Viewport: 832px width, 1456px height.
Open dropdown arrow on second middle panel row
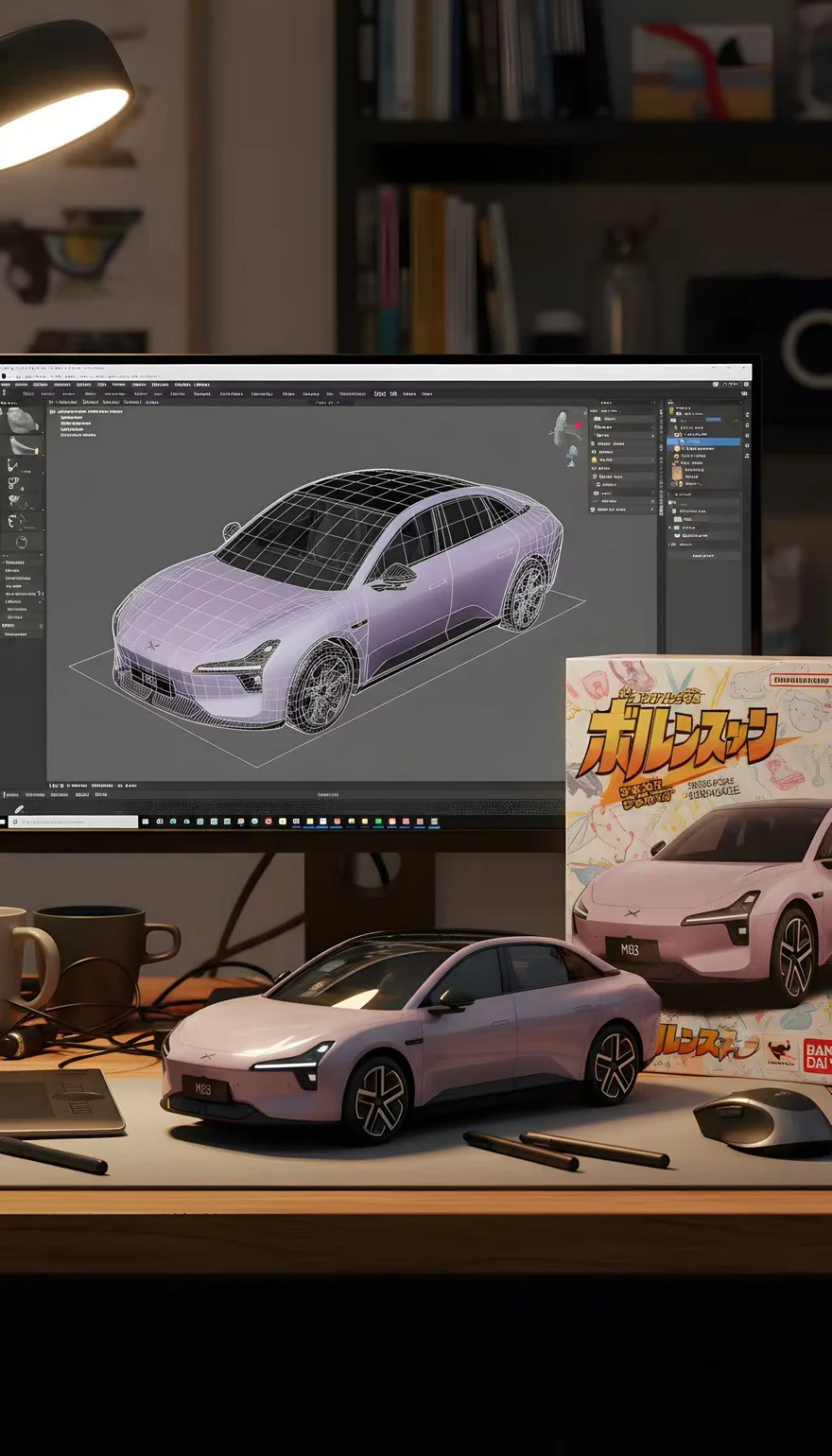(651, 427)
